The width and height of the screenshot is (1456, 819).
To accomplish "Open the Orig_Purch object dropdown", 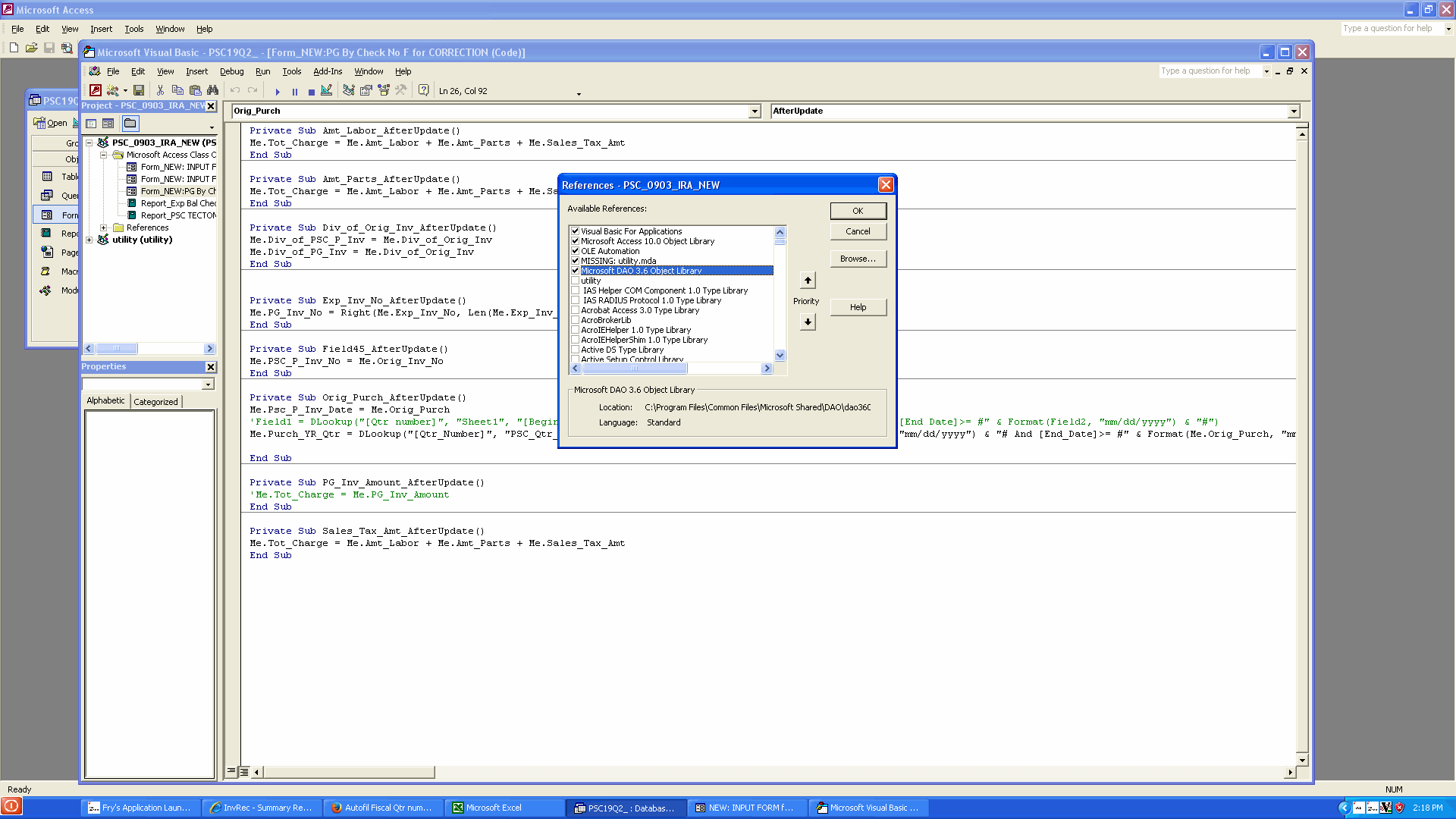I will [x=755, y=111].
